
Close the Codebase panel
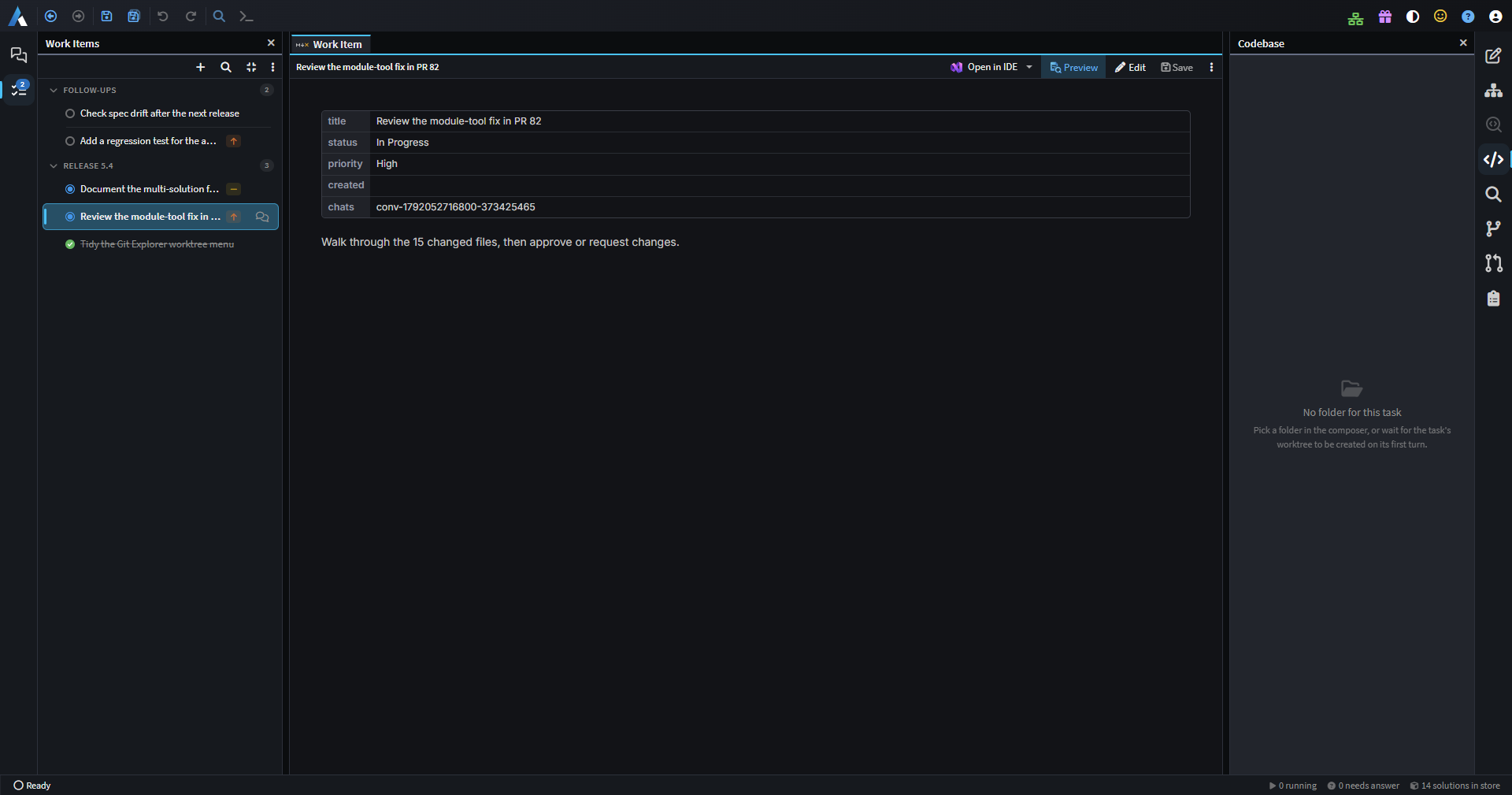click(x=1463, y=43)
